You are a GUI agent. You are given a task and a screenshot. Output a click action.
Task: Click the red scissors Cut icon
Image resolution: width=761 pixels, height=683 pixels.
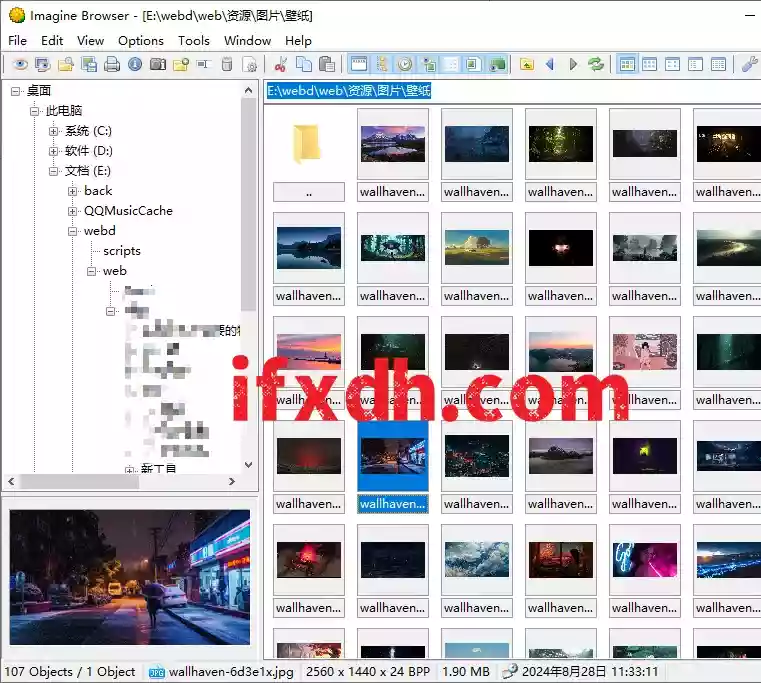click(x=281, y=64)
